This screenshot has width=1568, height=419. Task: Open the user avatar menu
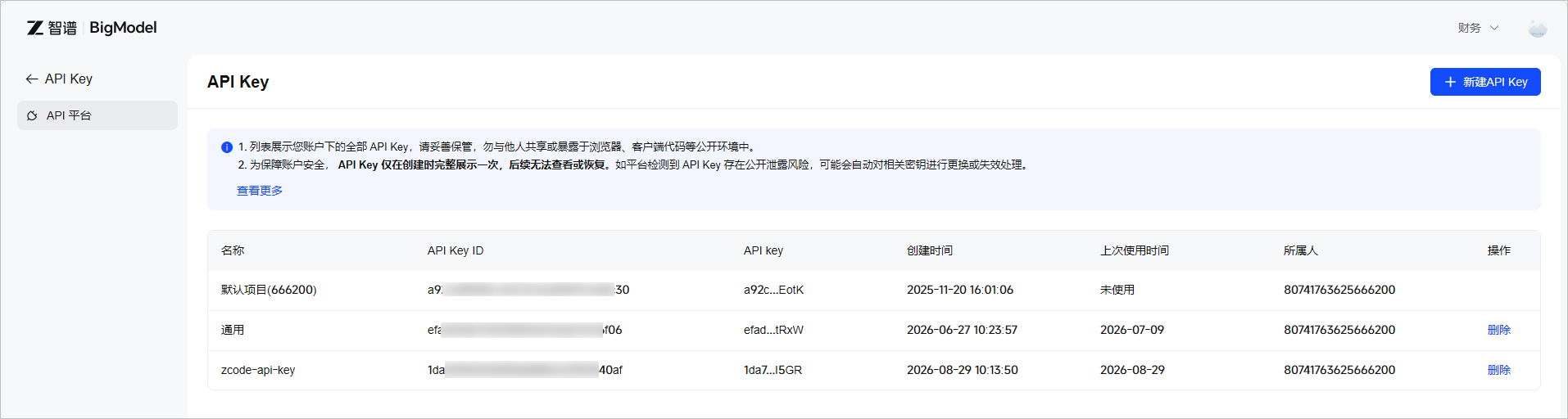[1538, 28]
